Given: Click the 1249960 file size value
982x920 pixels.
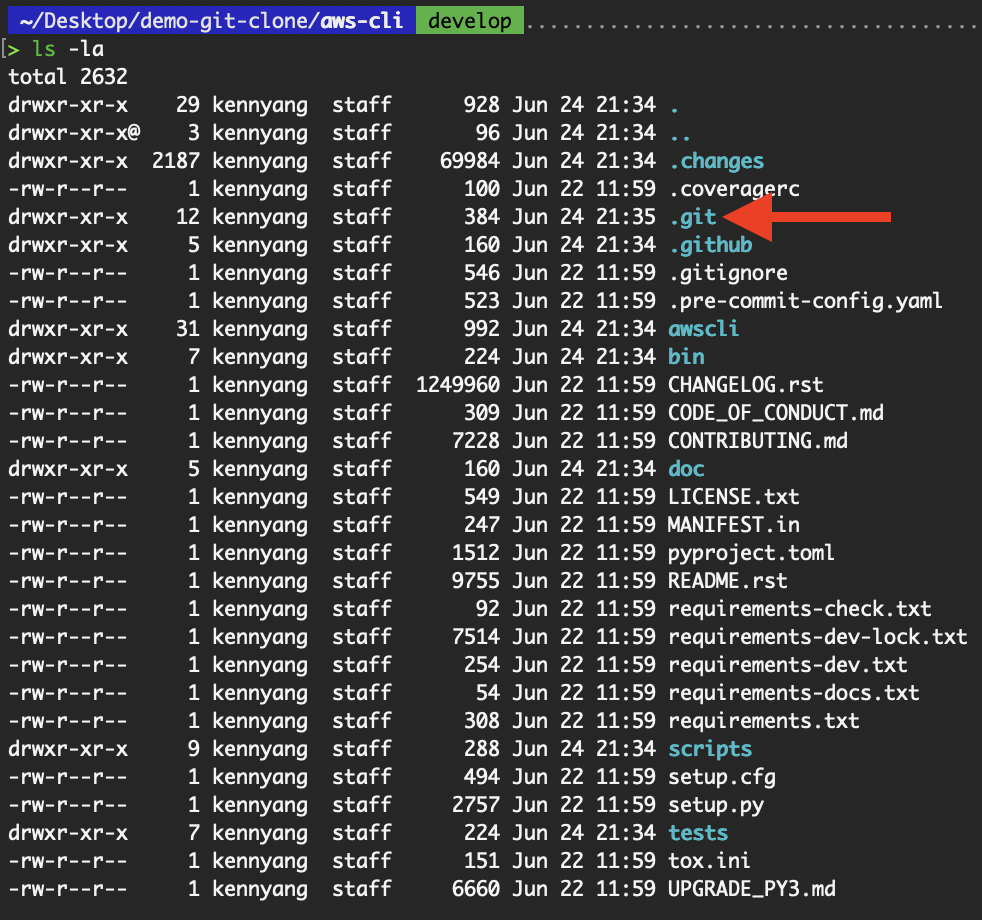Looking at the screenshot, I should (458, 385).
